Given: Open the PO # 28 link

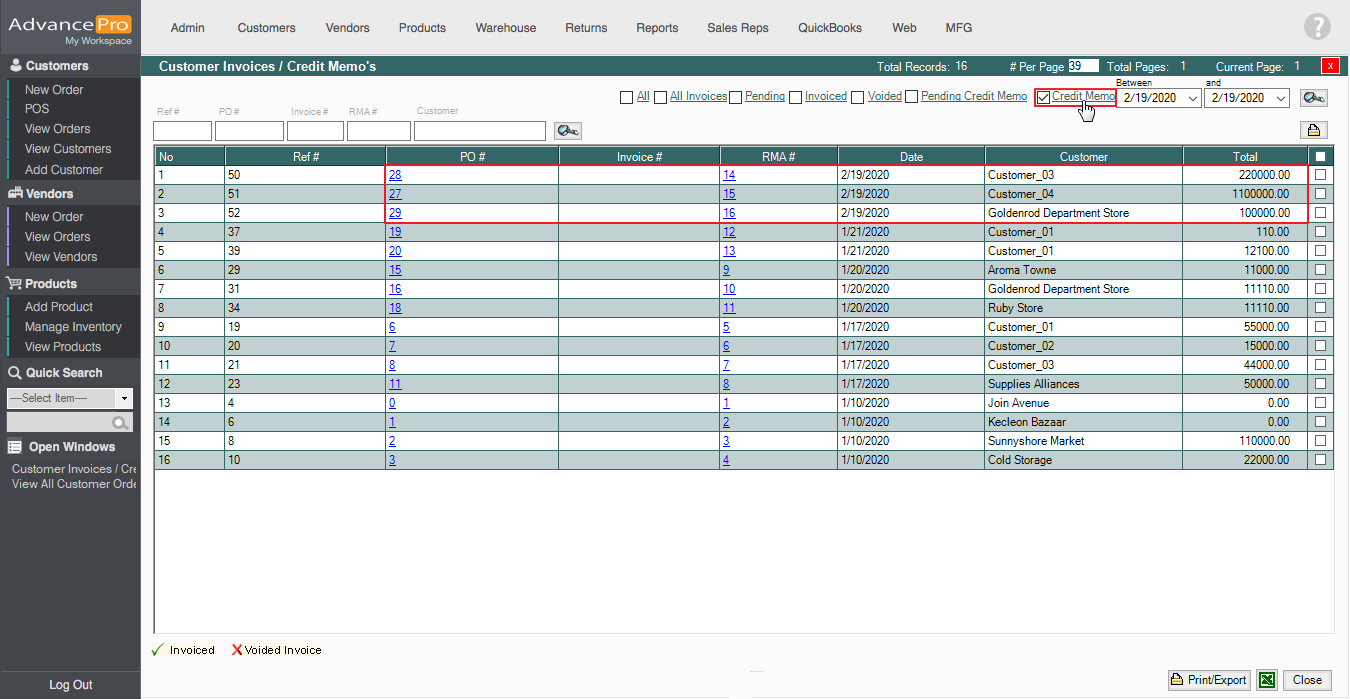Looking at the screenshot, I should tap(394, 175).
